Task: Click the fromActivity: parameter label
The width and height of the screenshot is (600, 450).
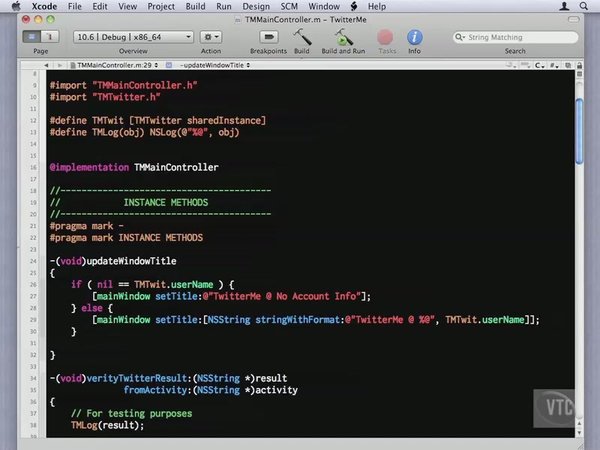Action: point(158,390)
